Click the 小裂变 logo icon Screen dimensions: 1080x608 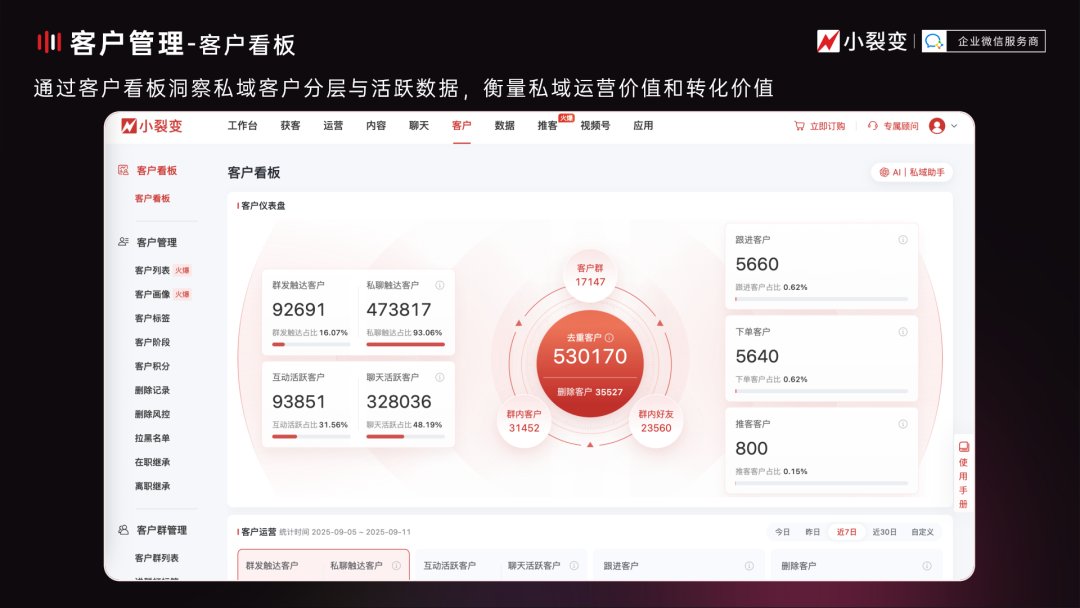click(x=129, y=126)
